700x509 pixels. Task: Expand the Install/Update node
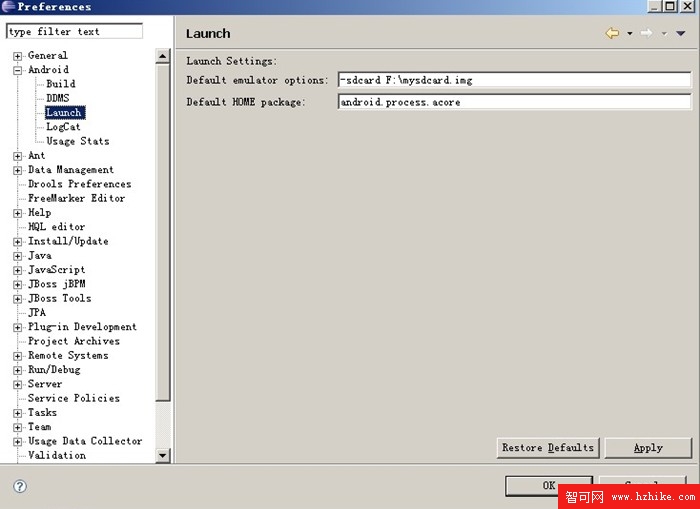(17, 242)
